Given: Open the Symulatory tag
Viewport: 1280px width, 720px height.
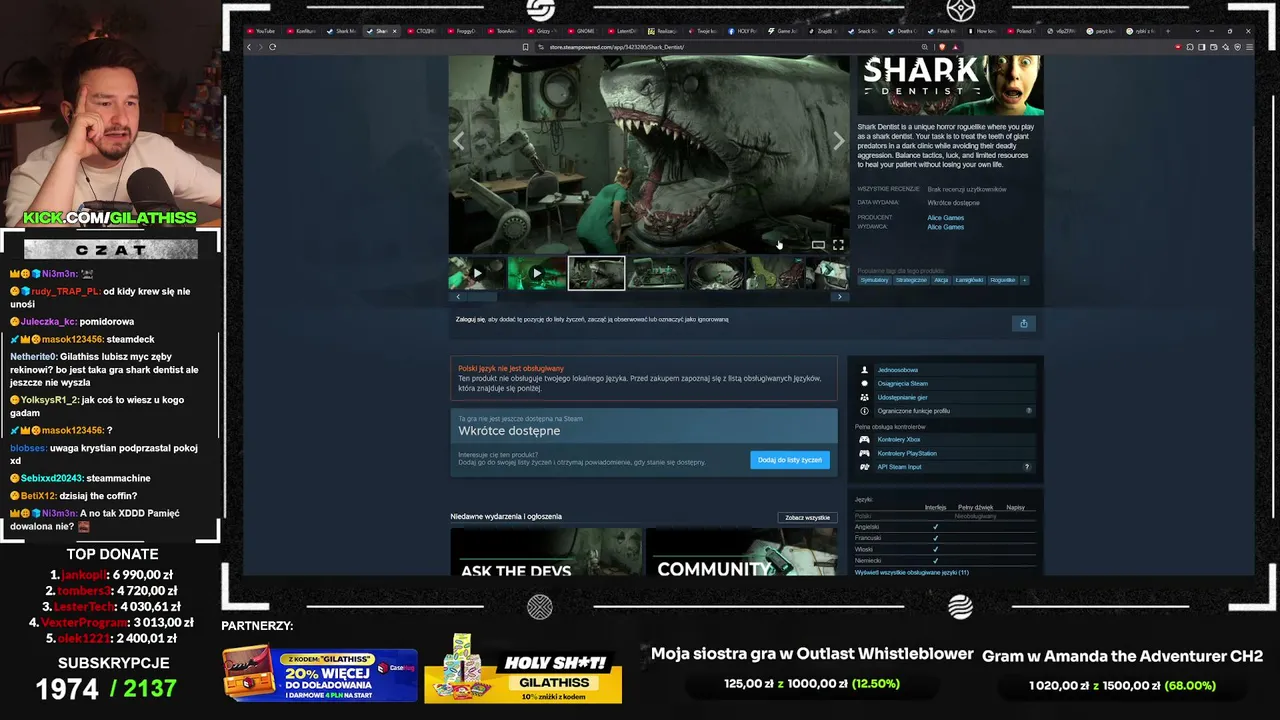Looking at the screenshot, I should click(874, 280).
